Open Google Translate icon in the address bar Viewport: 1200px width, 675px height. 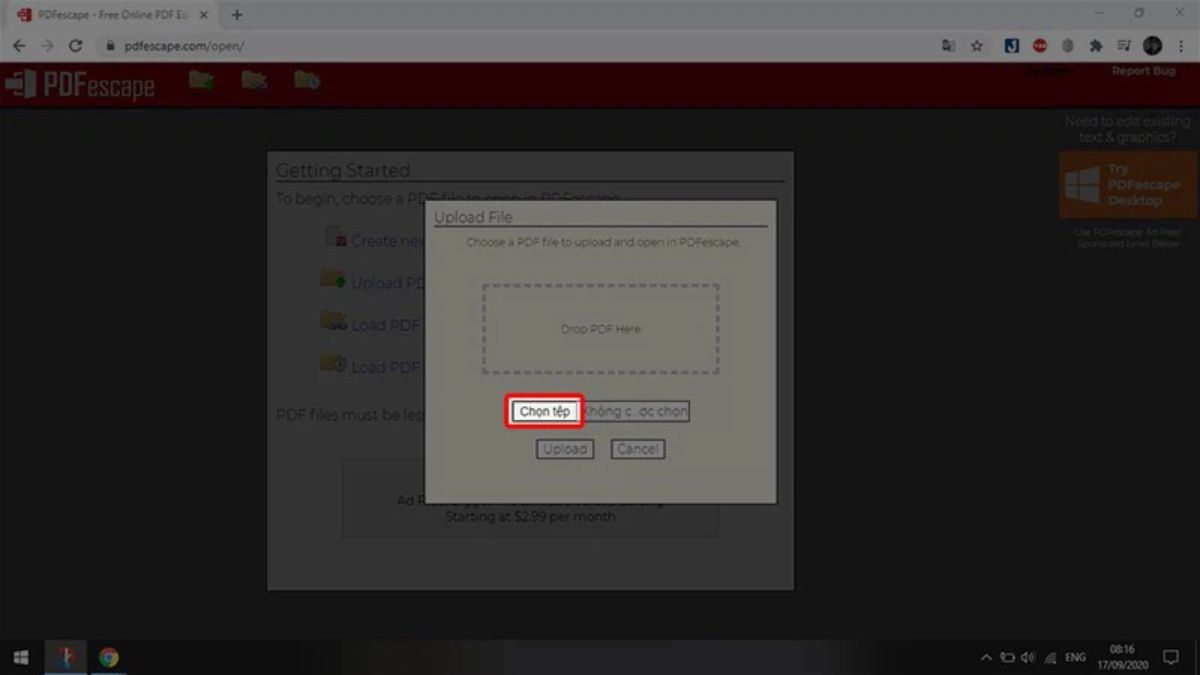[946, 46]
